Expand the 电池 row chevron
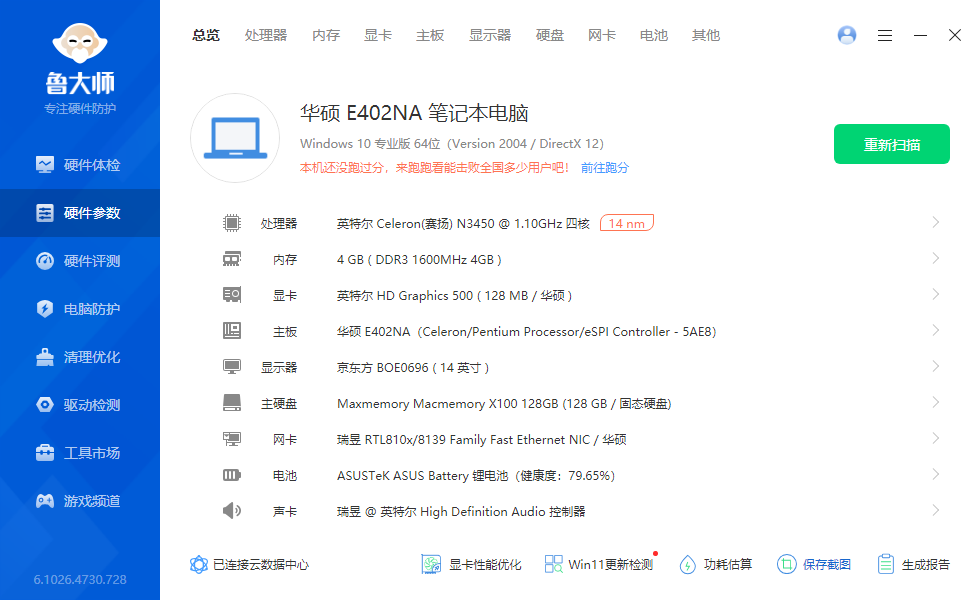 tap(936, 474)
